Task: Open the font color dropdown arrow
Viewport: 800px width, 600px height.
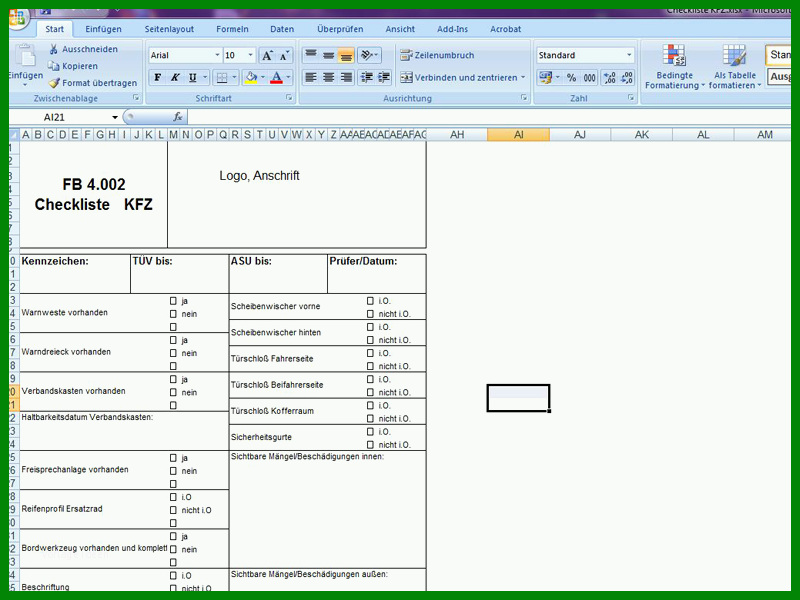Action: tap(288, 78)
